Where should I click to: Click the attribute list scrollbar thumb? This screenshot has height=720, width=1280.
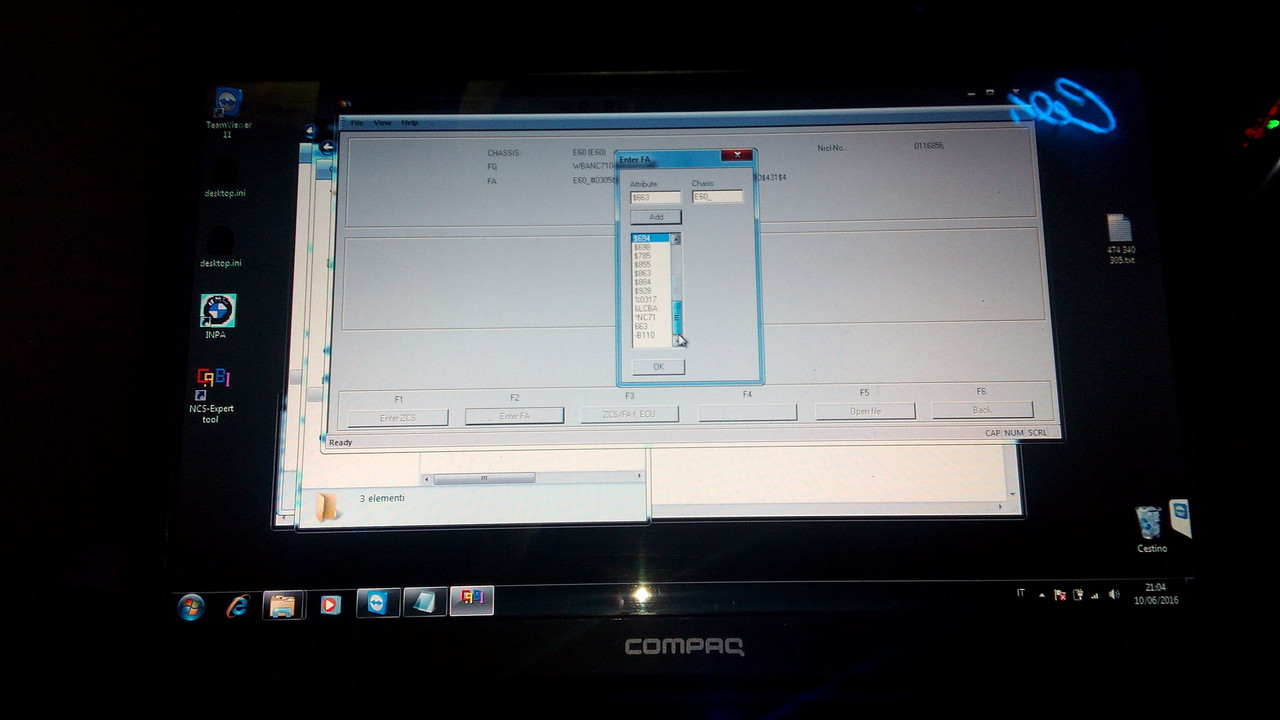click(676, 315)
